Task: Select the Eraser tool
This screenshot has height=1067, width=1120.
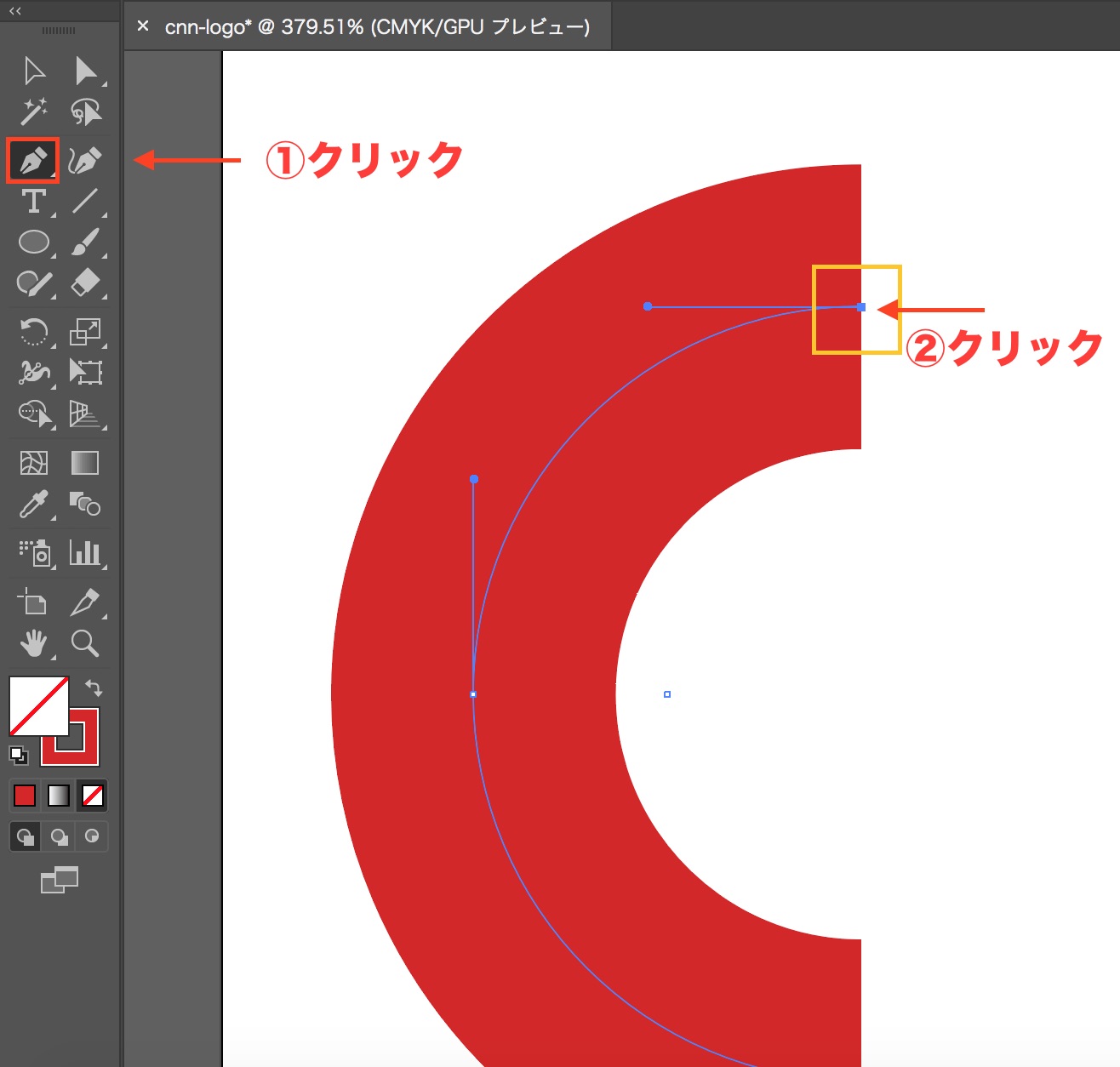Action: pyautogui.click(x=85, y=282)
